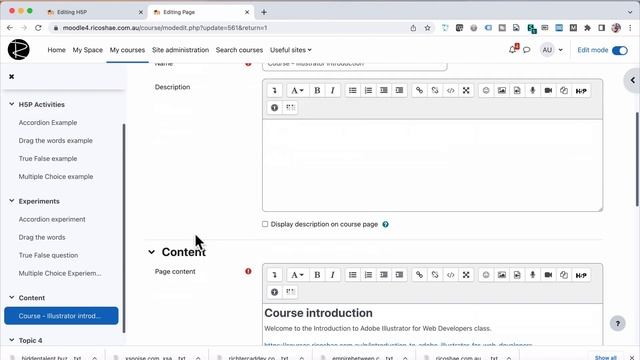This screenshot has width=640, height=360.
Task: Insert image in Page content editor
Action: click(x=501, y=275)
